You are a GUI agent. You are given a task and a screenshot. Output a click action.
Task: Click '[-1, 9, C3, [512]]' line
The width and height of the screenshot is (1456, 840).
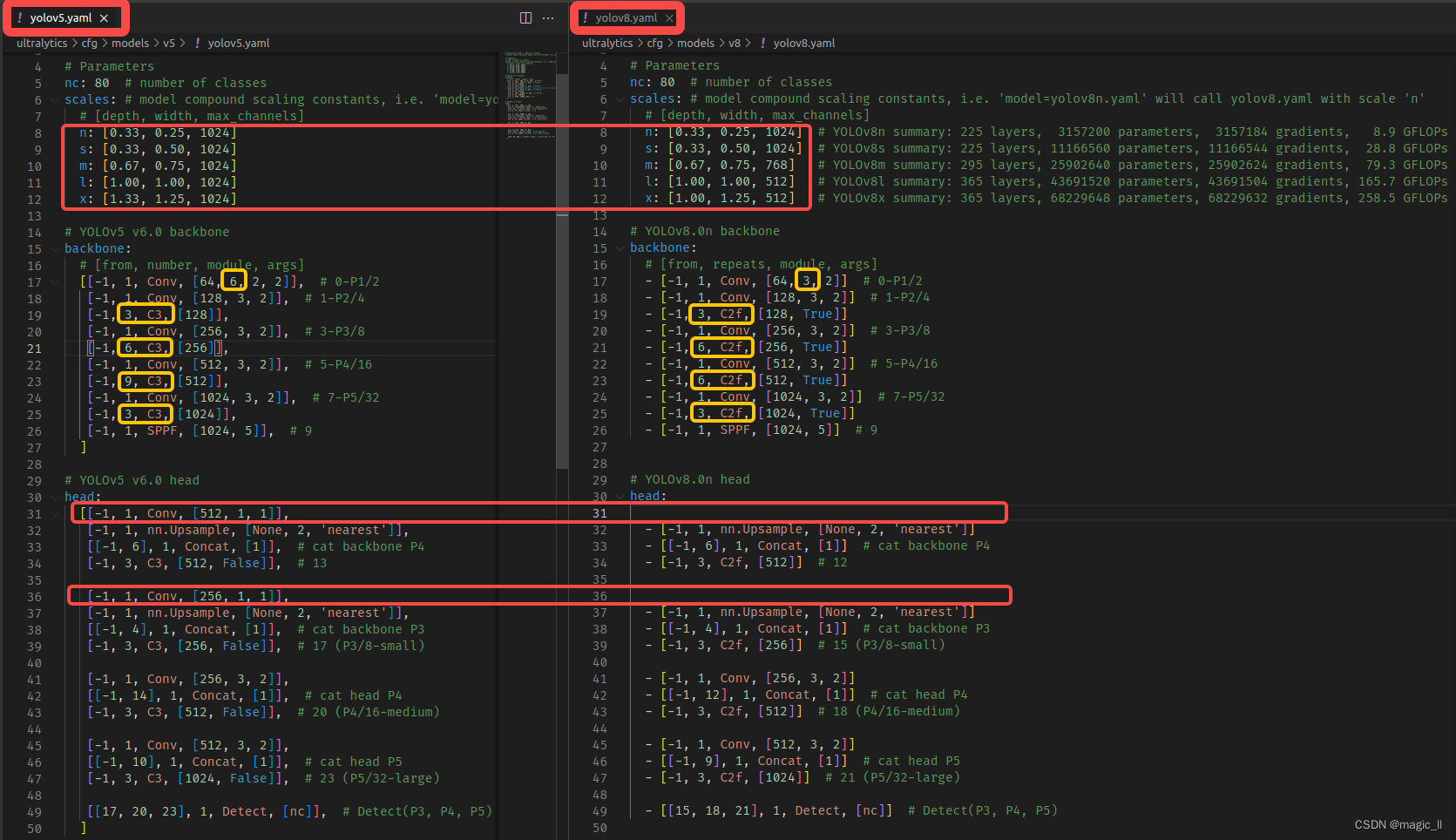[158, 381]
